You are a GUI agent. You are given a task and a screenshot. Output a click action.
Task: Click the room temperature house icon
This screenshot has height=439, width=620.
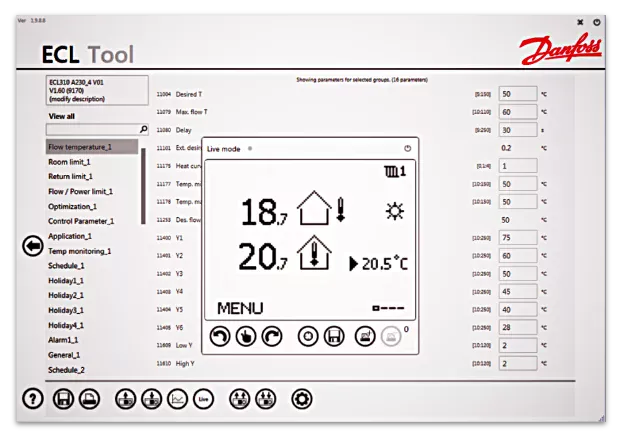[x=314, y=253]
